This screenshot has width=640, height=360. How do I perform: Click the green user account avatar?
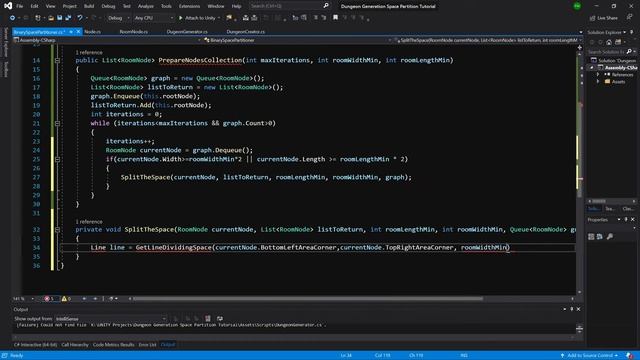[577, 6]
